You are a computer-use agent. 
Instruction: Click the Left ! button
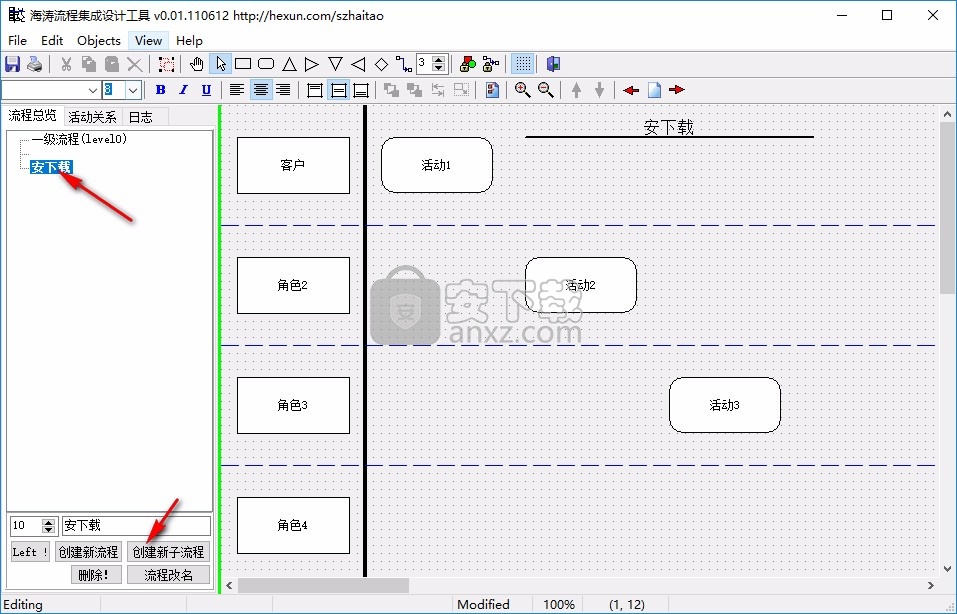point(30,552)
